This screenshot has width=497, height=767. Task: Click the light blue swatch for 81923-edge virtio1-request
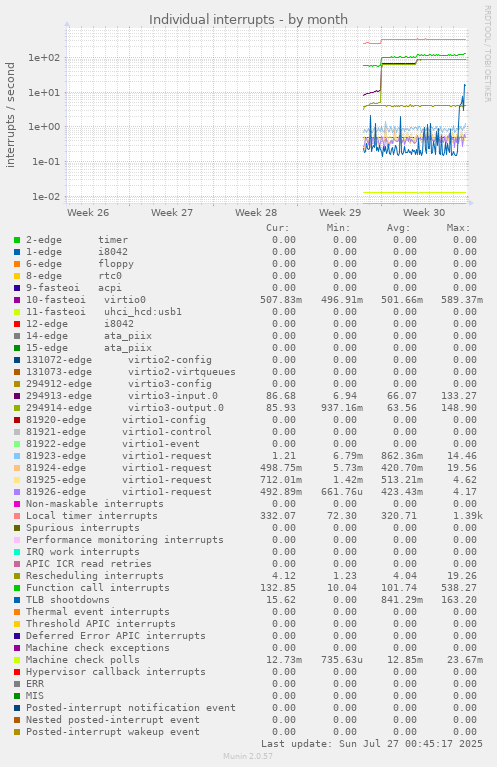pos(17,456)
